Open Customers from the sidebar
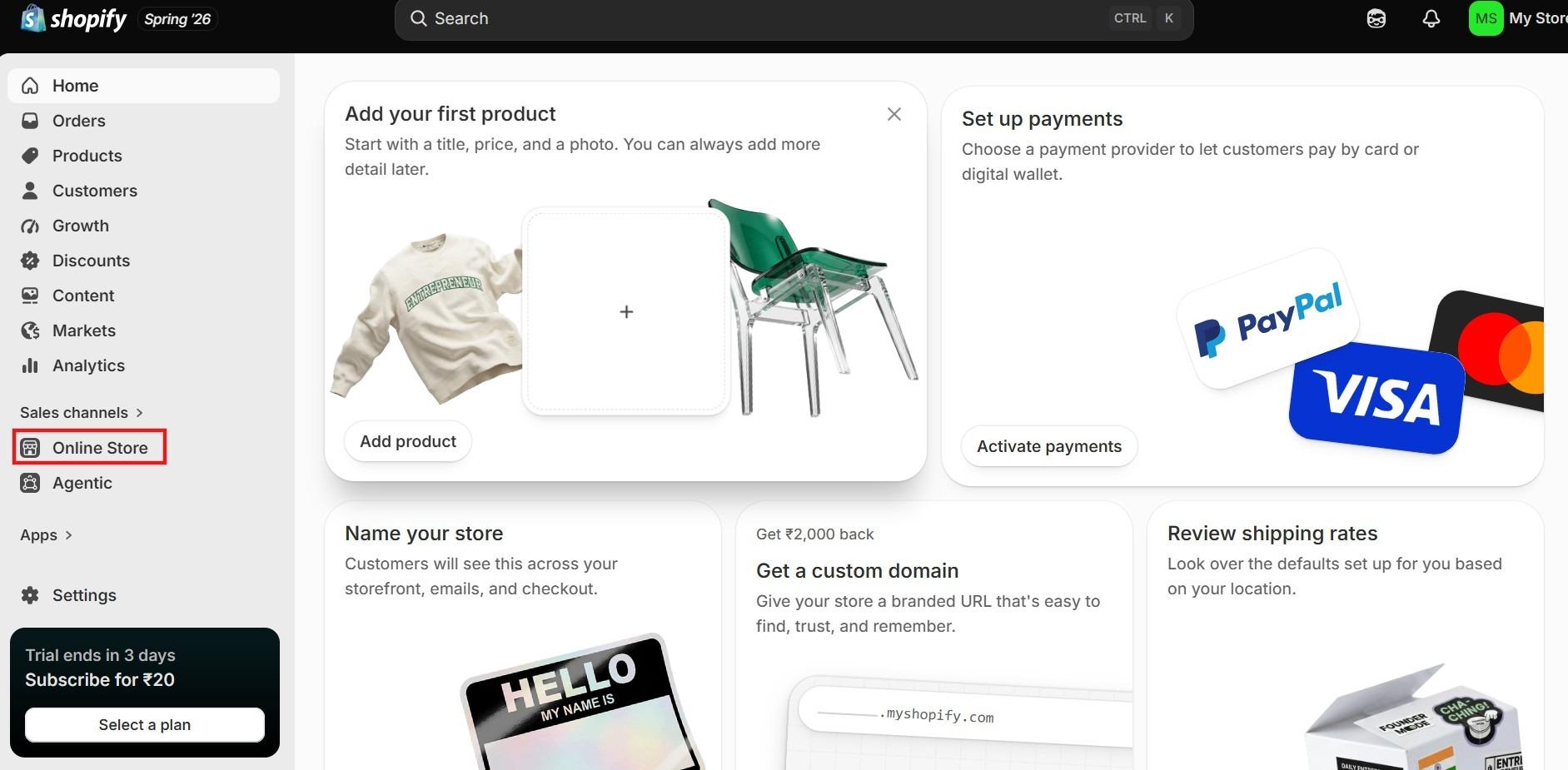 coord(144,191)
